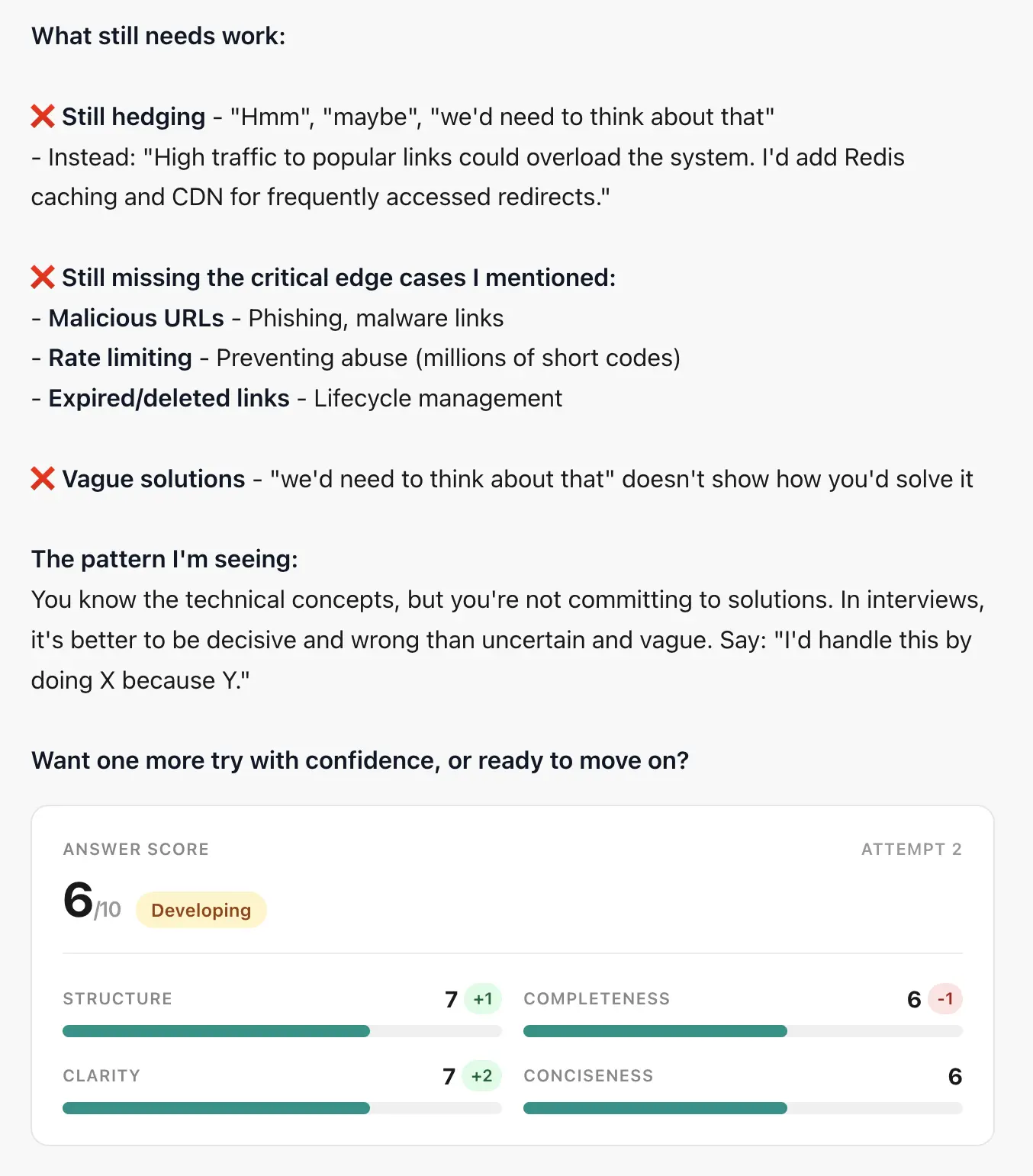Image resolution: width=1033 pixels, height=1176 pixels.
Task: Select the "Rate limiting" bold text
Action: pyautogui.click(x=120, y=358)
